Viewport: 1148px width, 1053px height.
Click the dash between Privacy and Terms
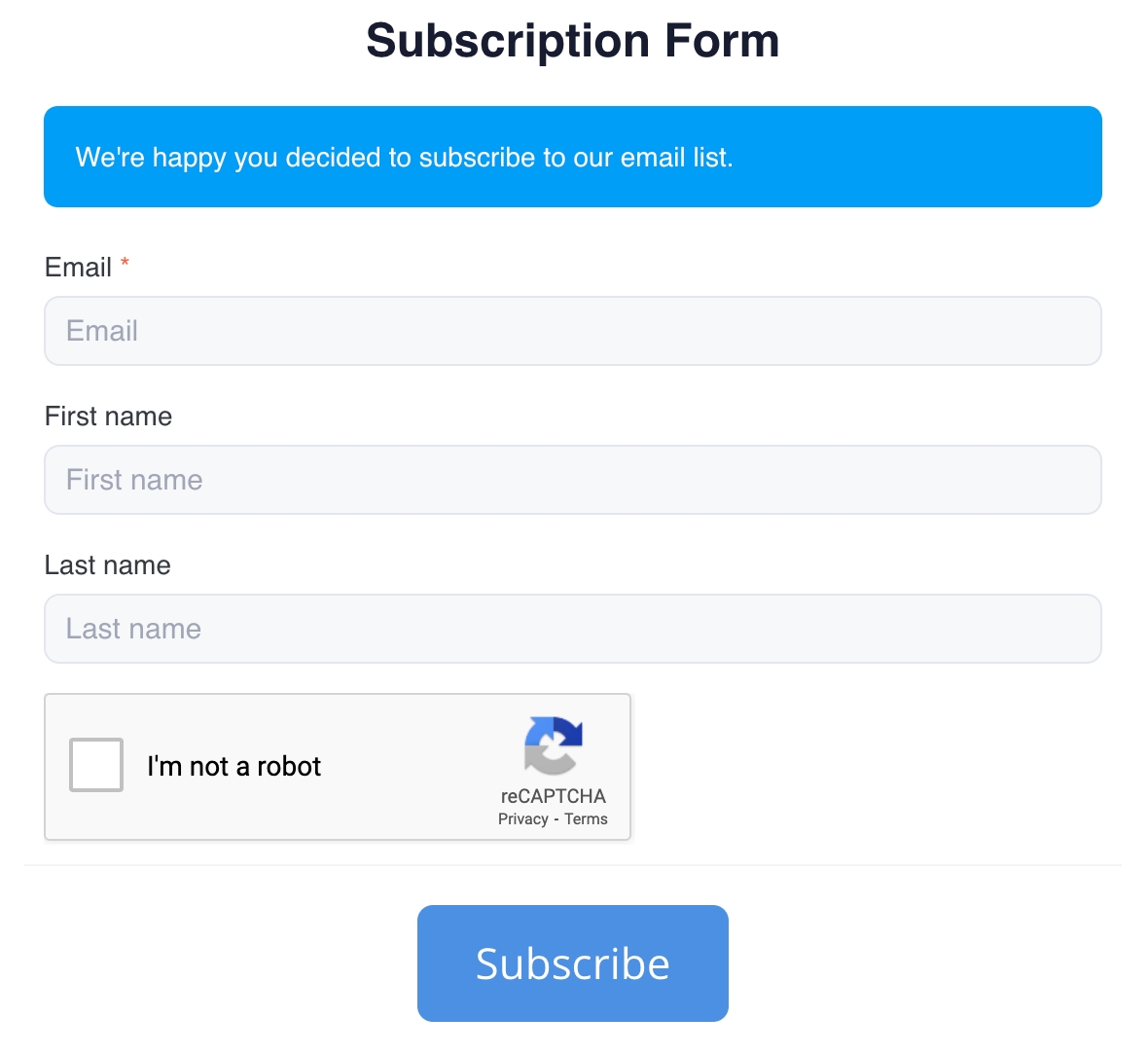tap(556, 819)
